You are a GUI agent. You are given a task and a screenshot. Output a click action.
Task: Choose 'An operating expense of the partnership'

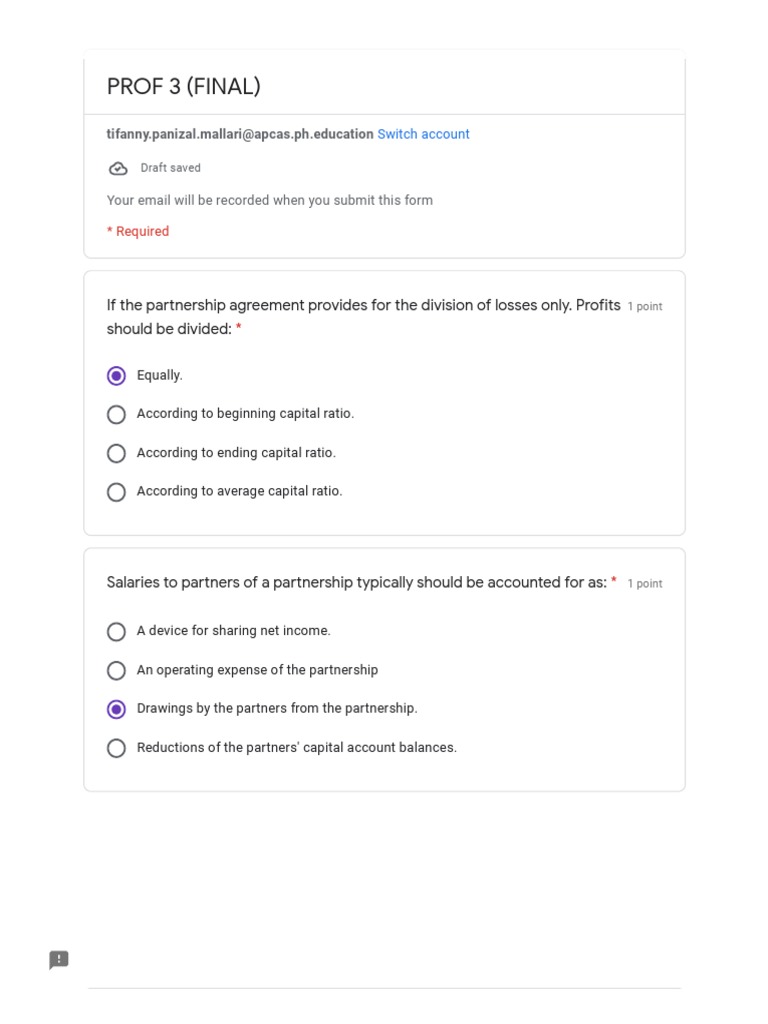click(x=116, y=670)
